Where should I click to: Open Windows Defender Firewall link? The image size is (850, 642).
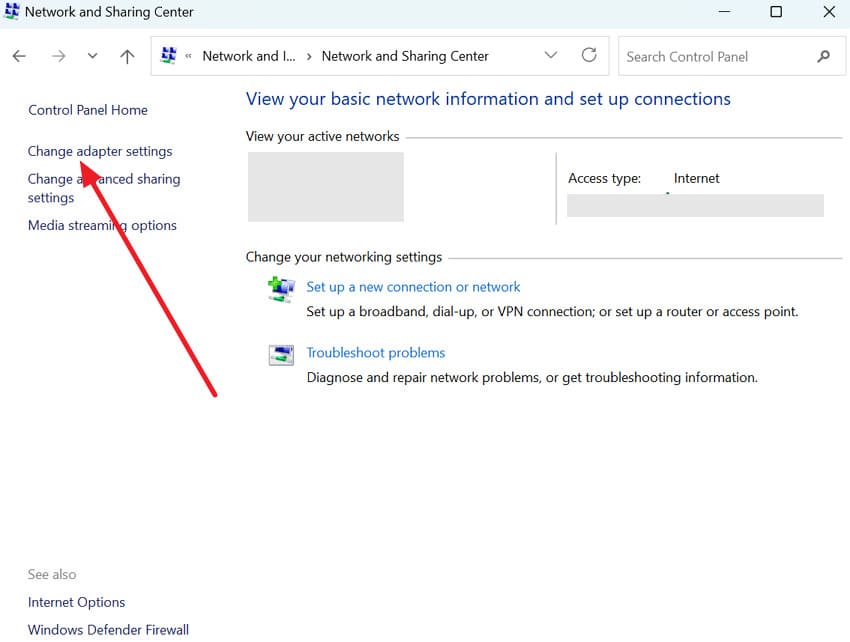click(108, 630)
